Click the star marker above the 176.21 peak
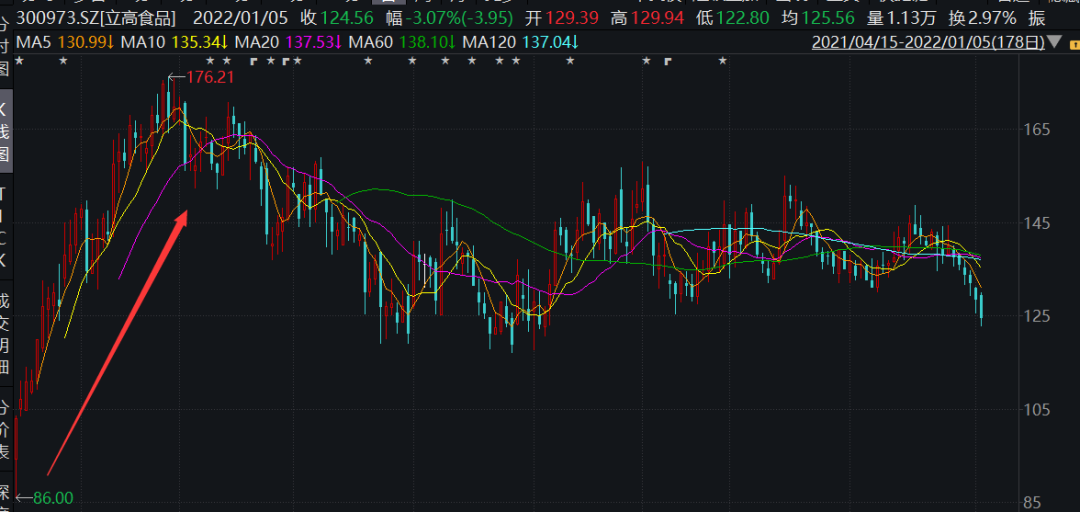This screenshot has height=512, width=1080. 209,61
